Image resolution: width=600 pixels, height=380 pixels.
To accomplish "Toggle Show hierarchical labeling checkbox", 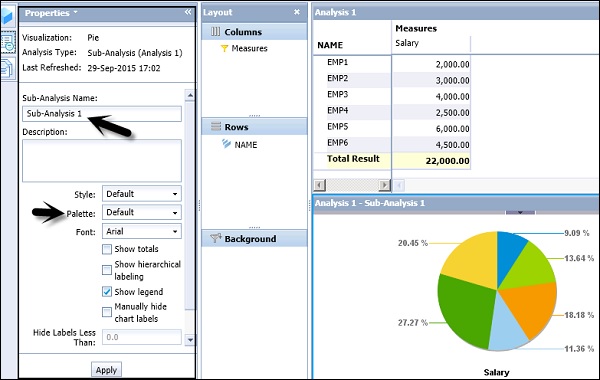I will click(x=107, y=270).
